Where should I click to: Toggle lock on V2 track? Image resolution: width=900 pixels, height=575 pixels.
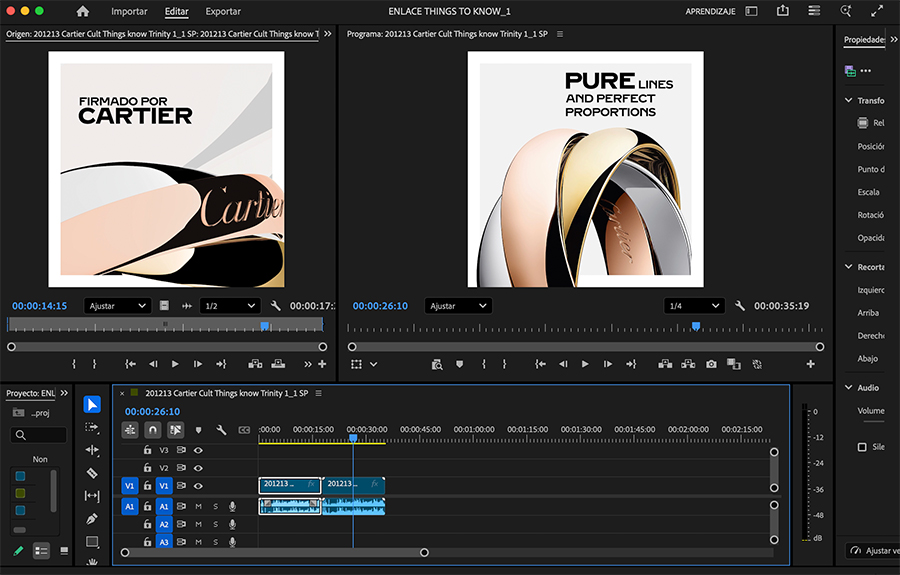pos(147,468)
